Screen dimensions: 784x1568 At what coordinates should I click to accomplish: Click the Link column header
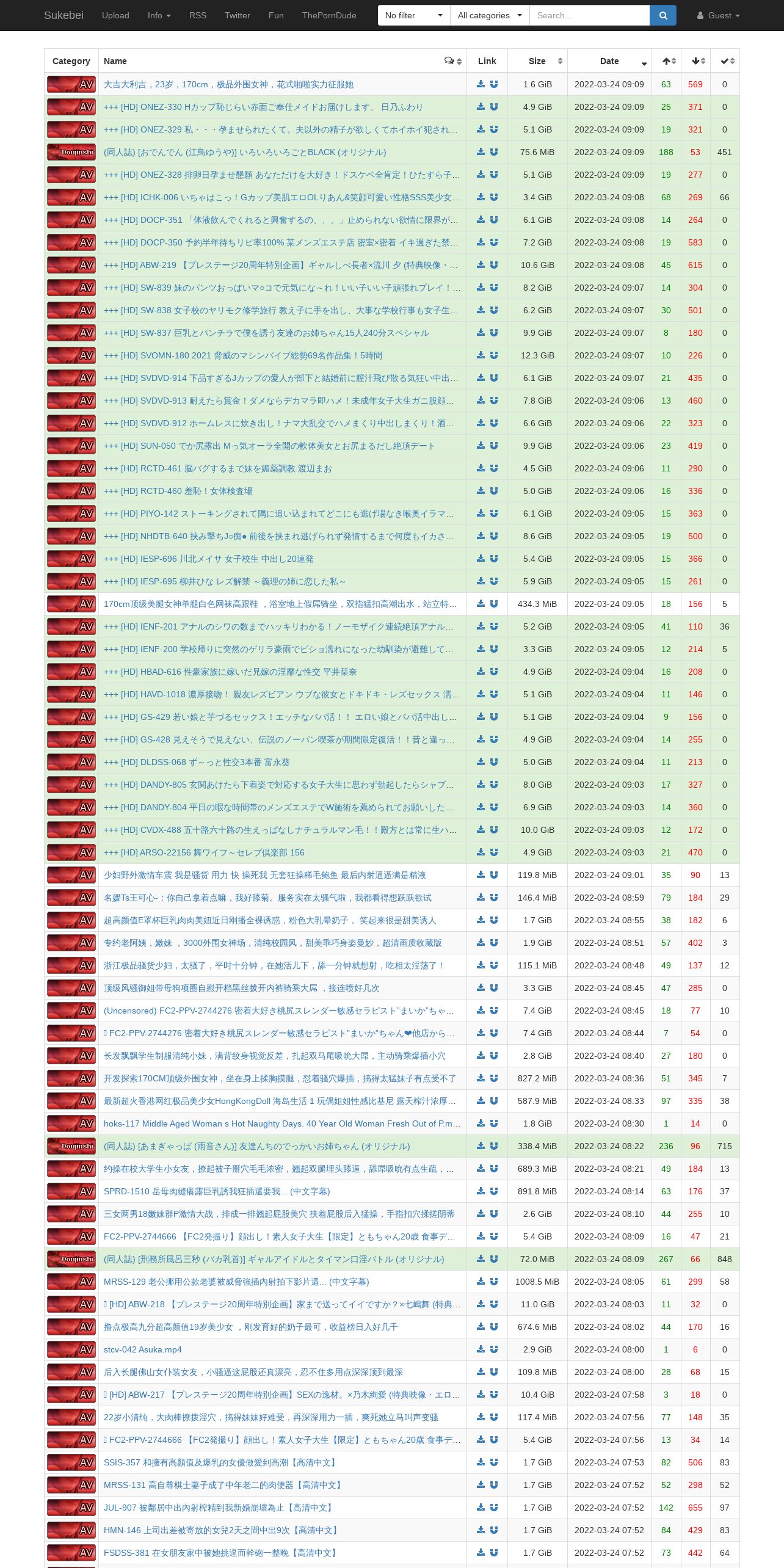pos(487,61)
